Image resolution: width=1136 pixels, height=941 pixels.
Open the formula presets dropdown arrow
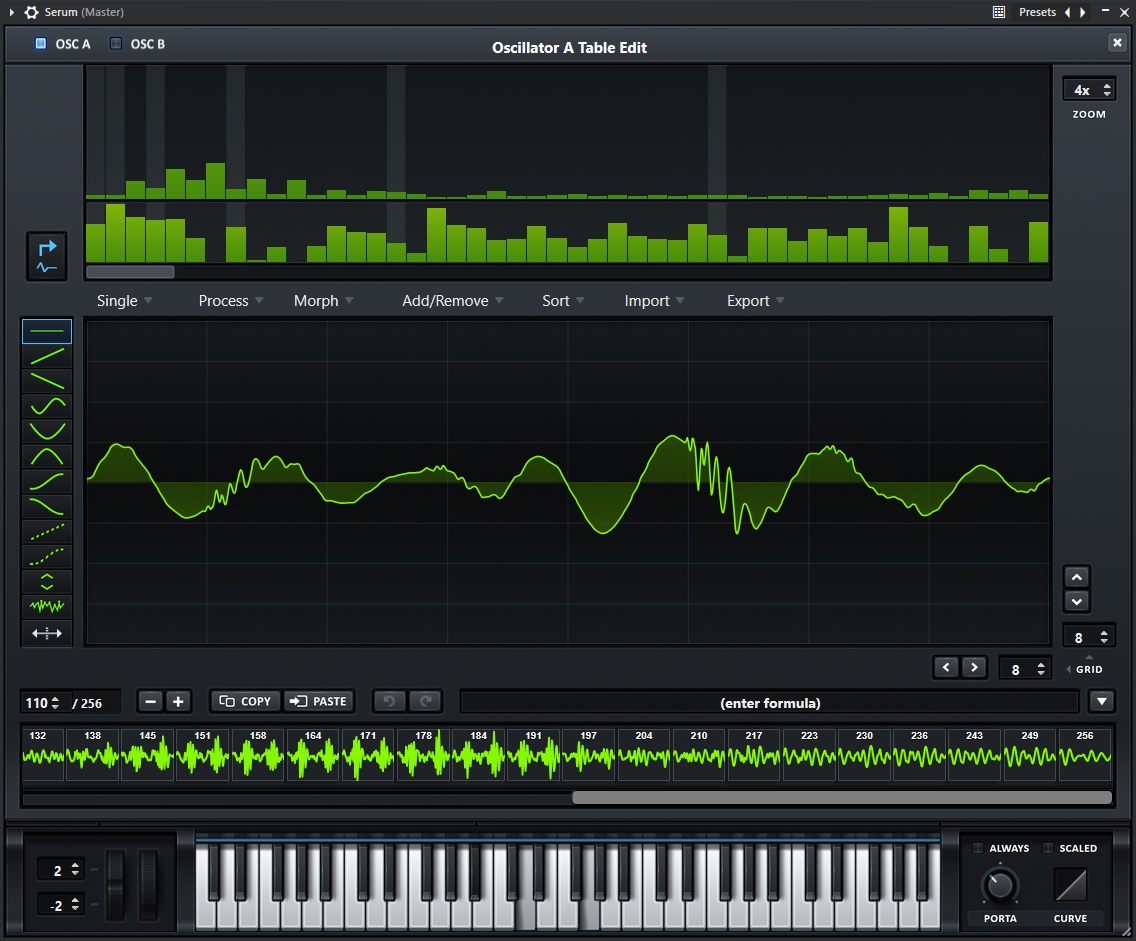coord(1101,702)
